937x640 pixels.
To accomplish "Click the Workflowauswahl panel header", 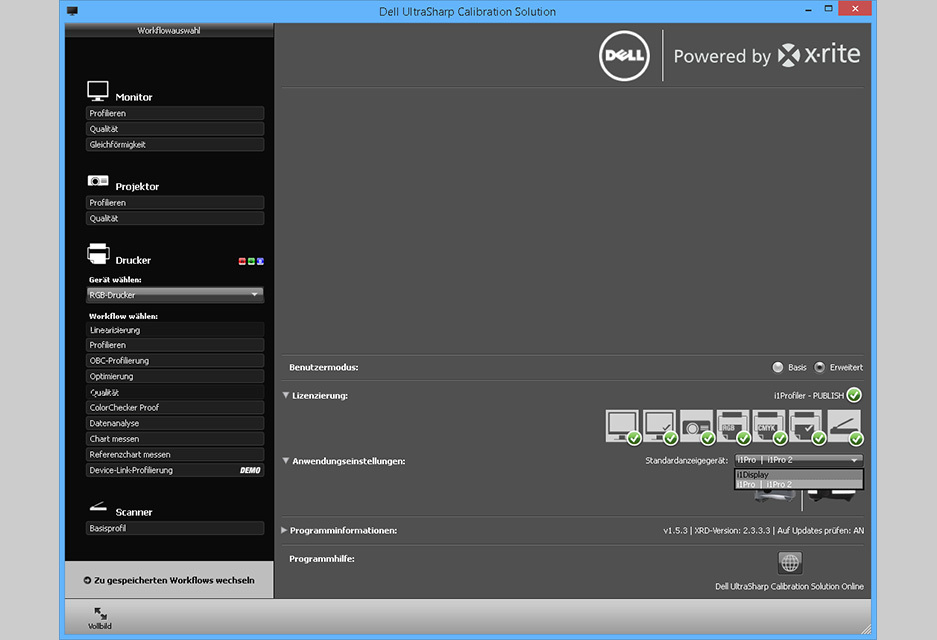I will tap(169, 30).
